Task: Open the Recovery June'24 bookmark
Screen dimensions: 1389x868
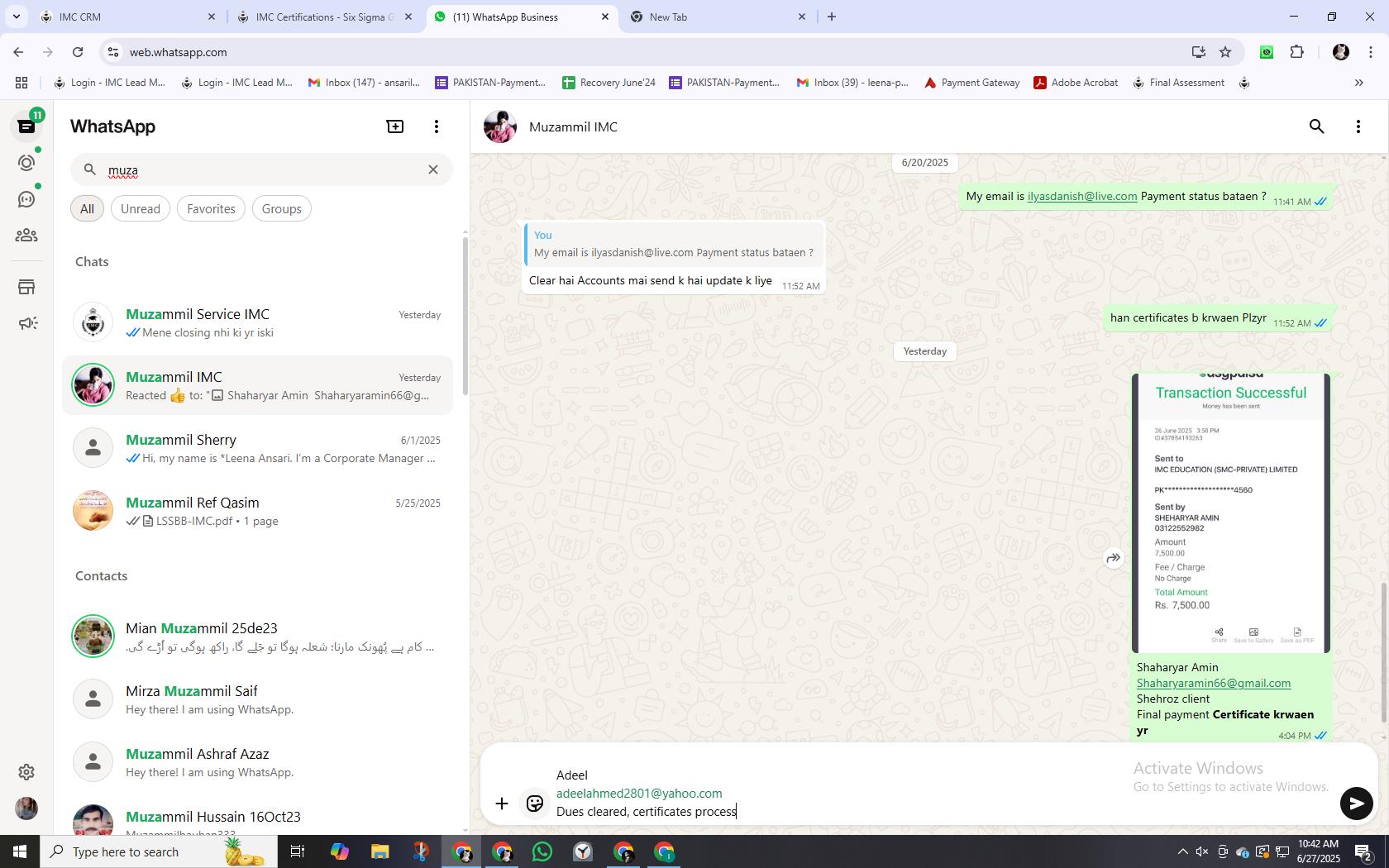Action: [x=609, y=83]
